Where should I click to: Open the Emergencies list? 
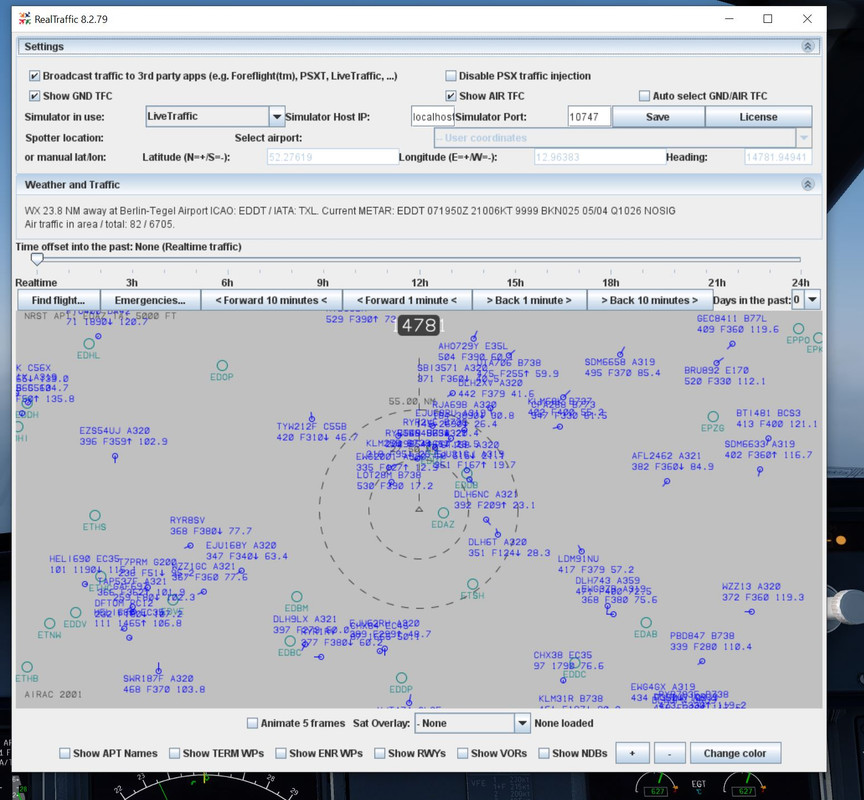(x=150, y=300)
